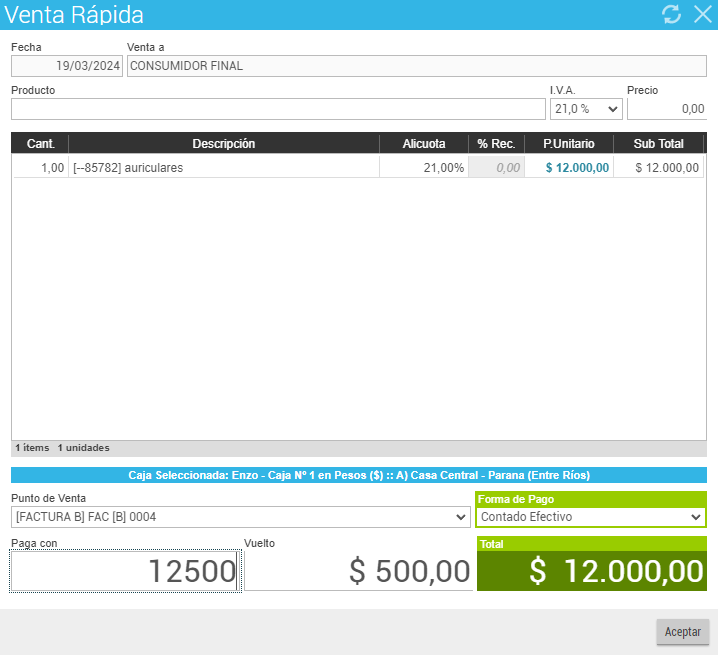This screenshot has width=718, height=655.
Task: Expand the Punto de Venta dropdown
Action: pos(240,517)
